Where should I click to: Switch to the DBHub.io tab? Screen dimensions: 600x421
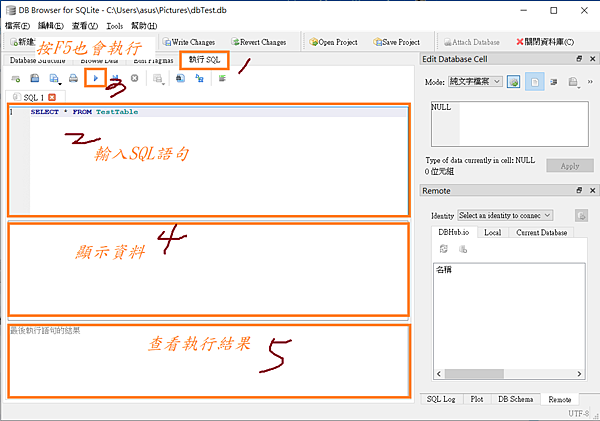453,232
